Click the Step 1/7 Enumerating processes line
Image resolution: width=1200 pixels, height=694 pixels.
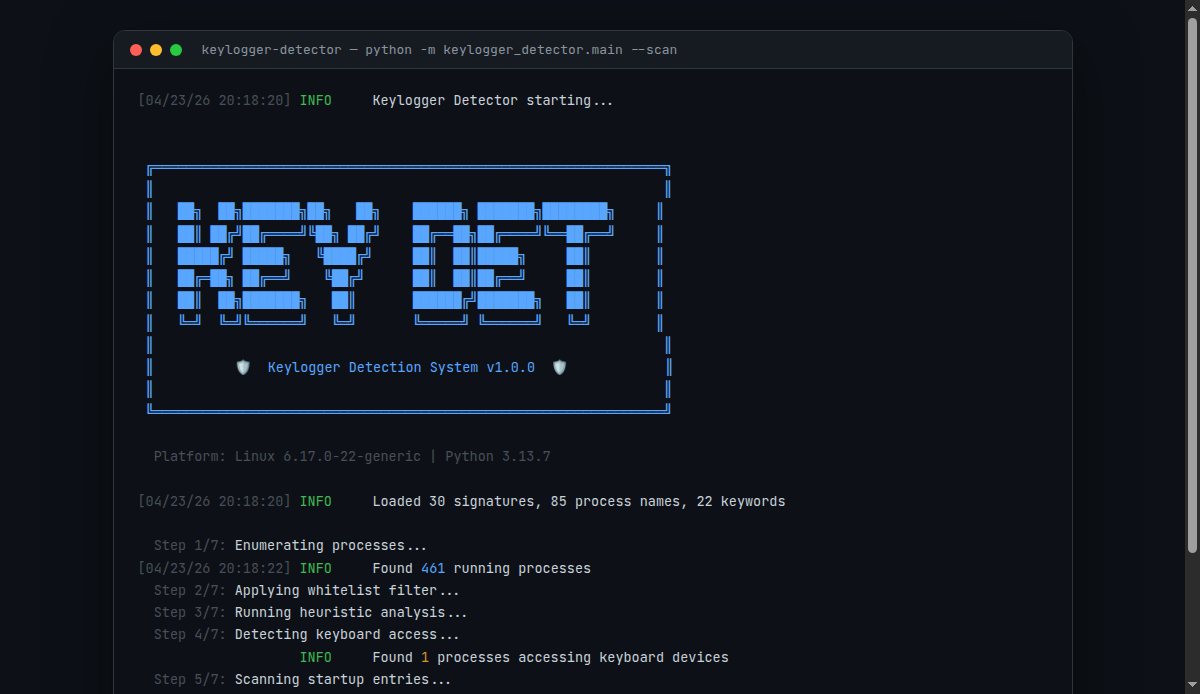pyautogui.click(x=290, y=545)
